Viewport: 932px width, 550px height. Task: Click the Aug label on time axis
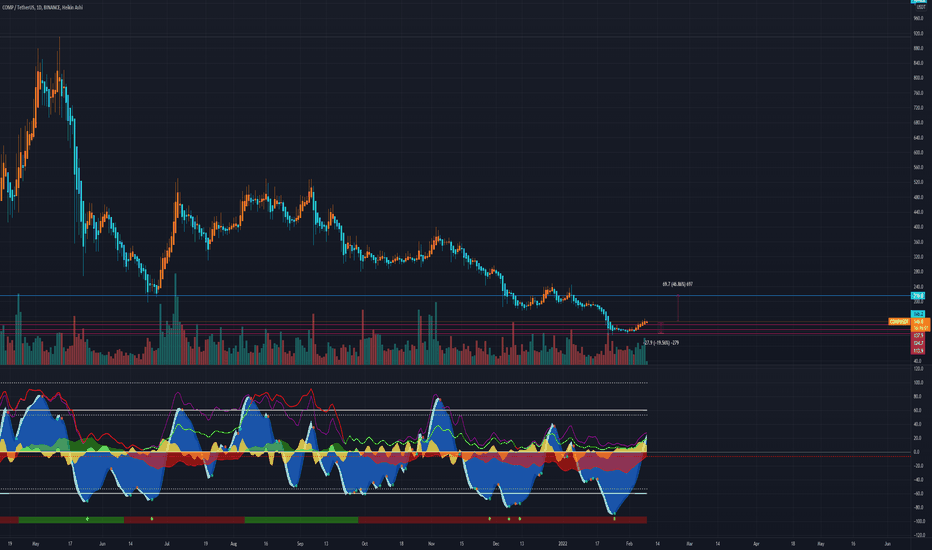click(234, 543)
